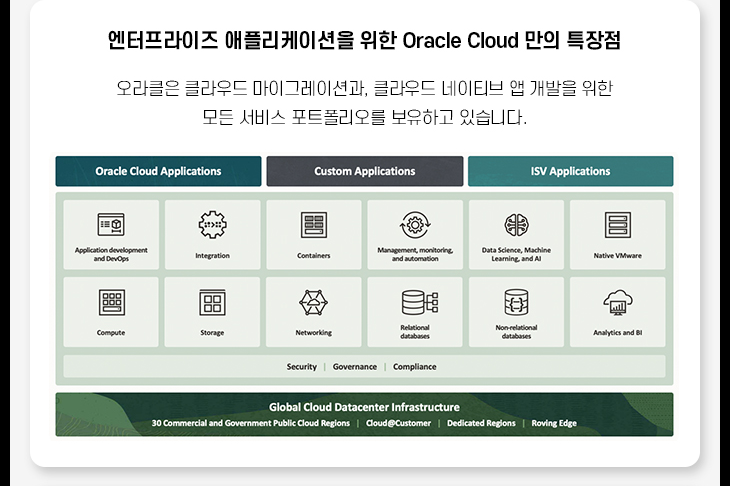Click the Cloud@Customer text
The height and width of the screenshot is (486, 730).
click(x=399, y=423)
